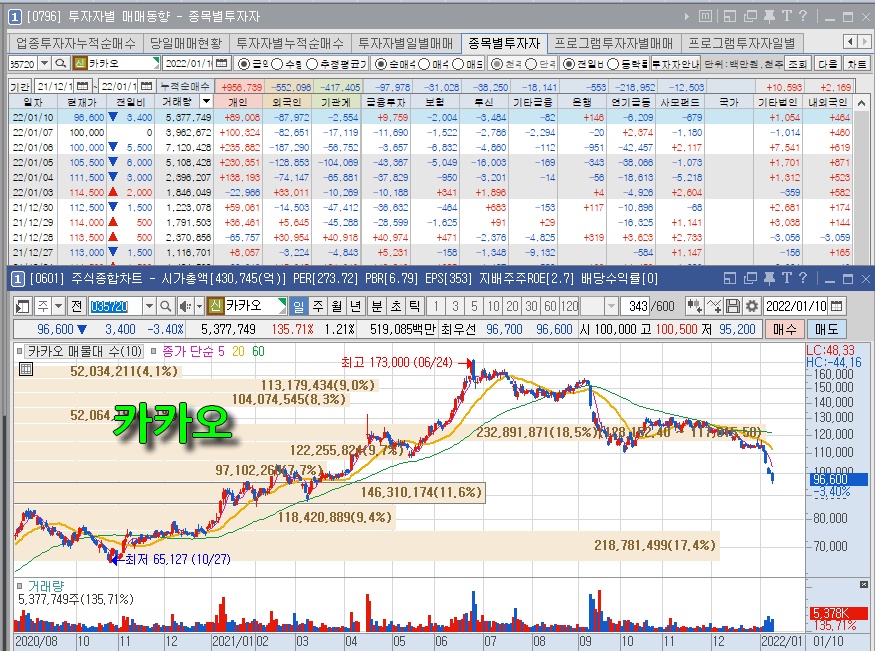Select the 분 minute chart period button

click(x=377, y=306)
